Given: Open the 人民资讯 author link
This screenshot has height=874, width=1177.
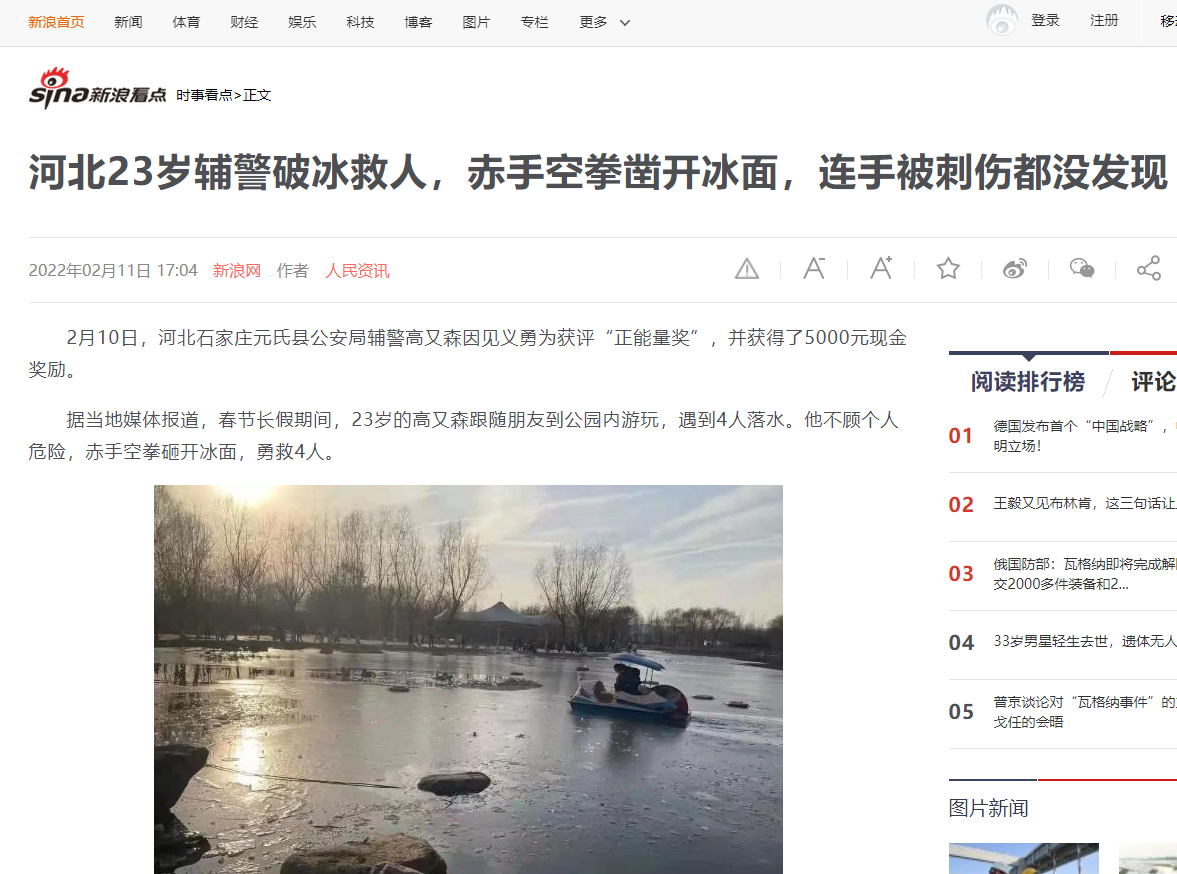Looking at the screenshot, I should (357, 271).
